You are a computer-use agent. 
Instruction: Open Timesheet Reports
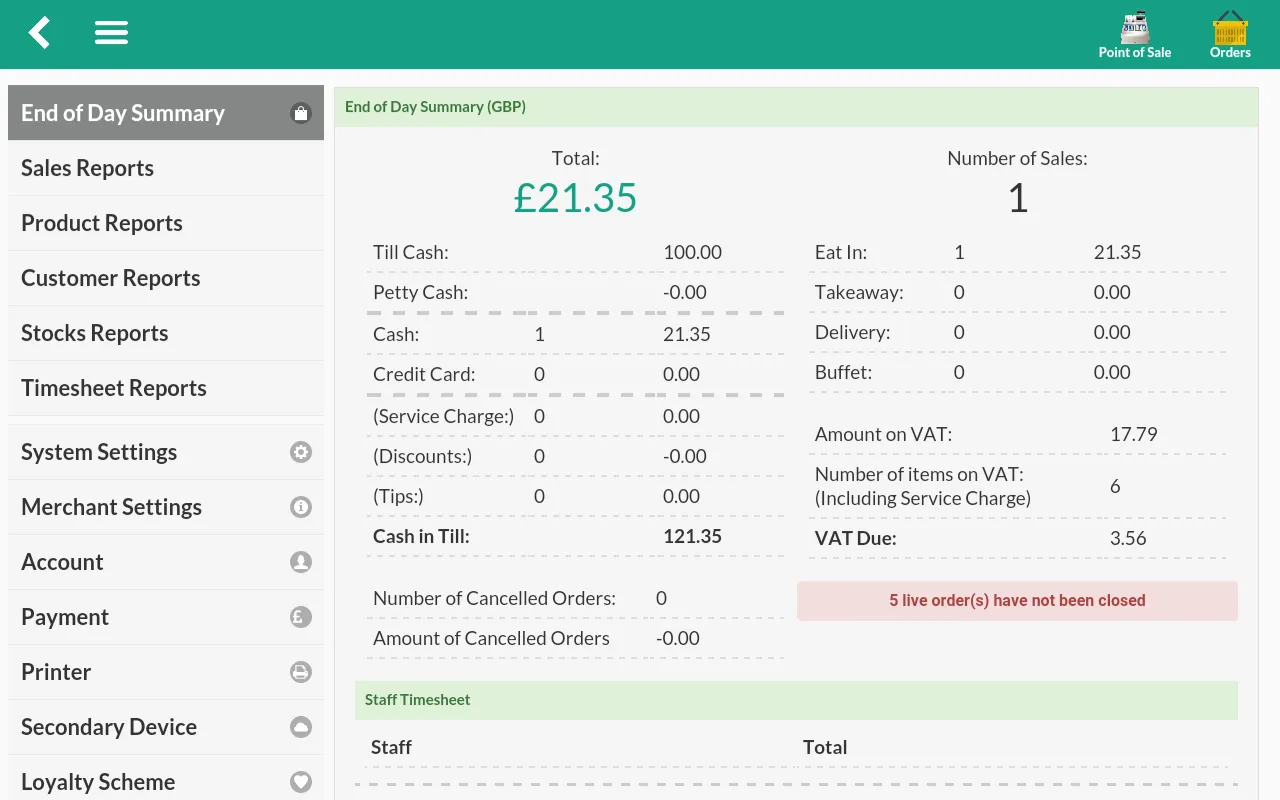113,387
